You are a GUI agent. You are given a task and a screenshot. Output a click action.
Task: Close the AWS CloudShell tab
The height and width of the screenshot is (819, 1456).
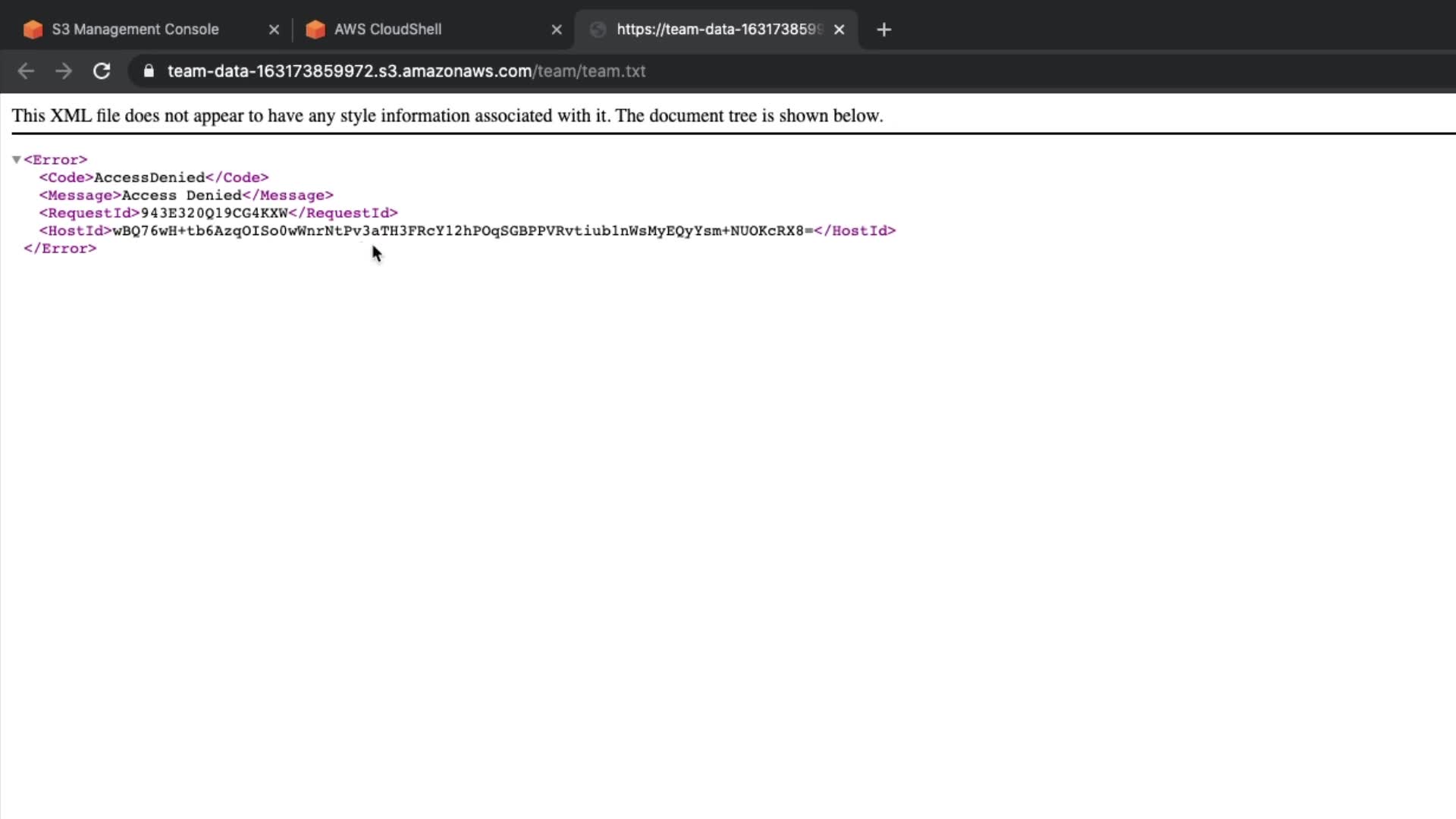[557, 30]
